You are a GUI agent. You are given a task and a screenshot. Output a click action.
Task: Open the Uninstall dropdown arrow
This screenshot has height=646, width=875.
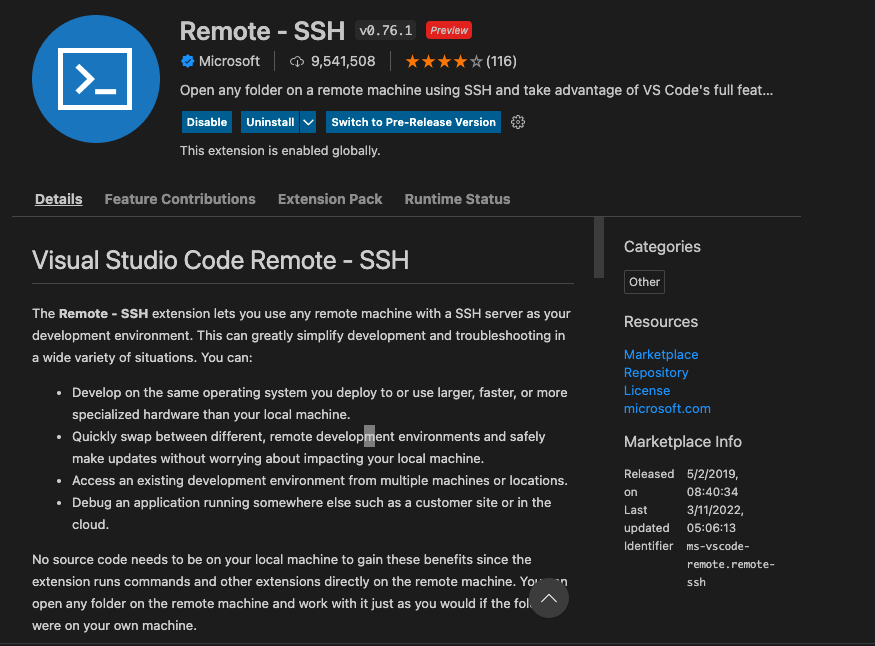(307, 122)
